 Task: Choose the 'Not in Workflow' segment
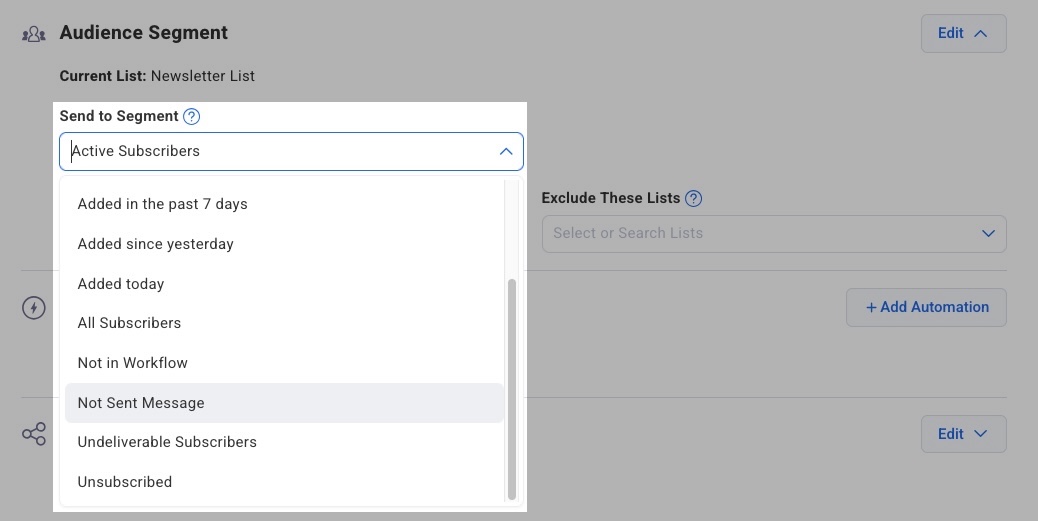pos(132,363)
